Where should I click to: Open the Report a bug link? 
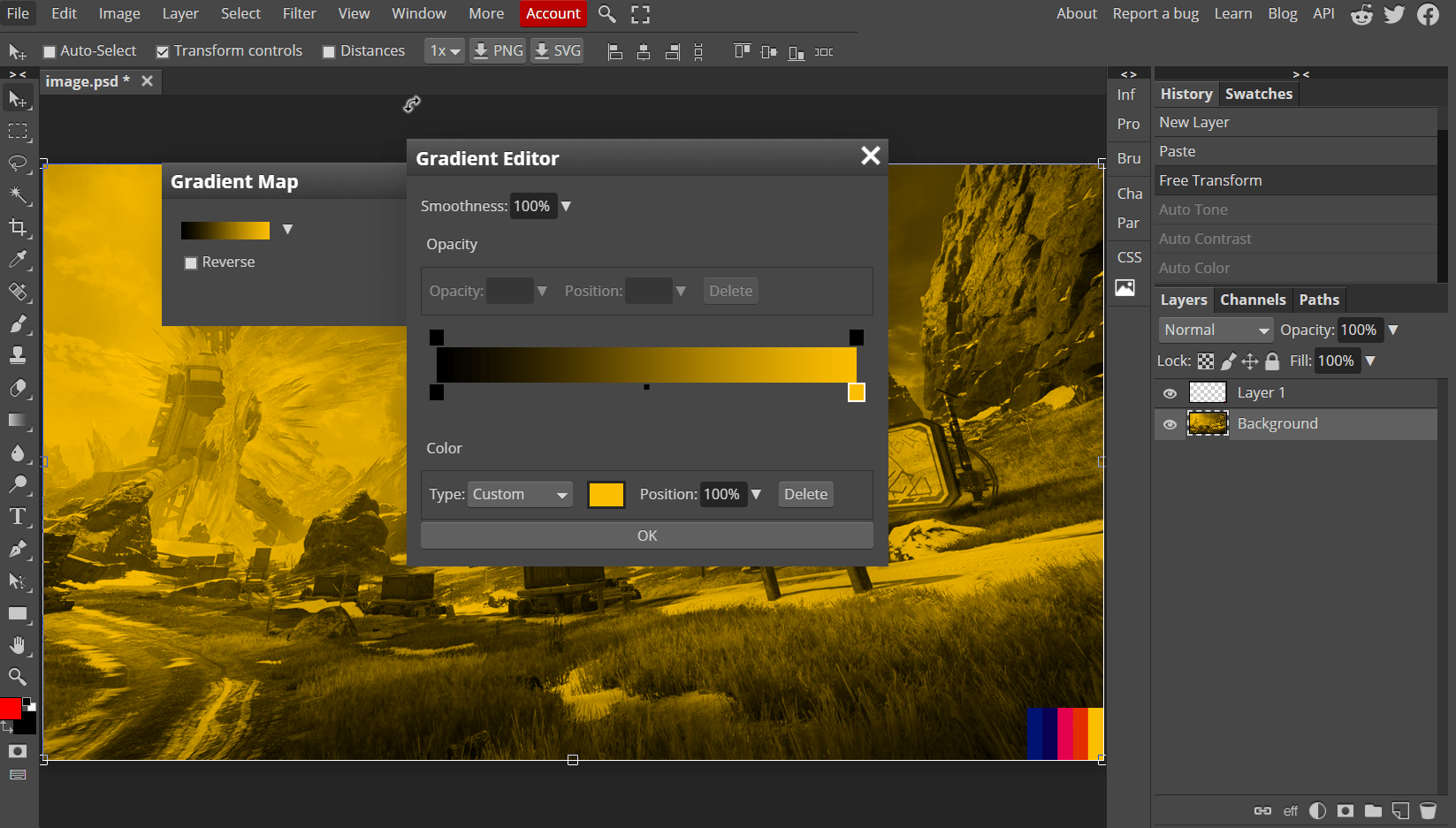point(1155,13)
